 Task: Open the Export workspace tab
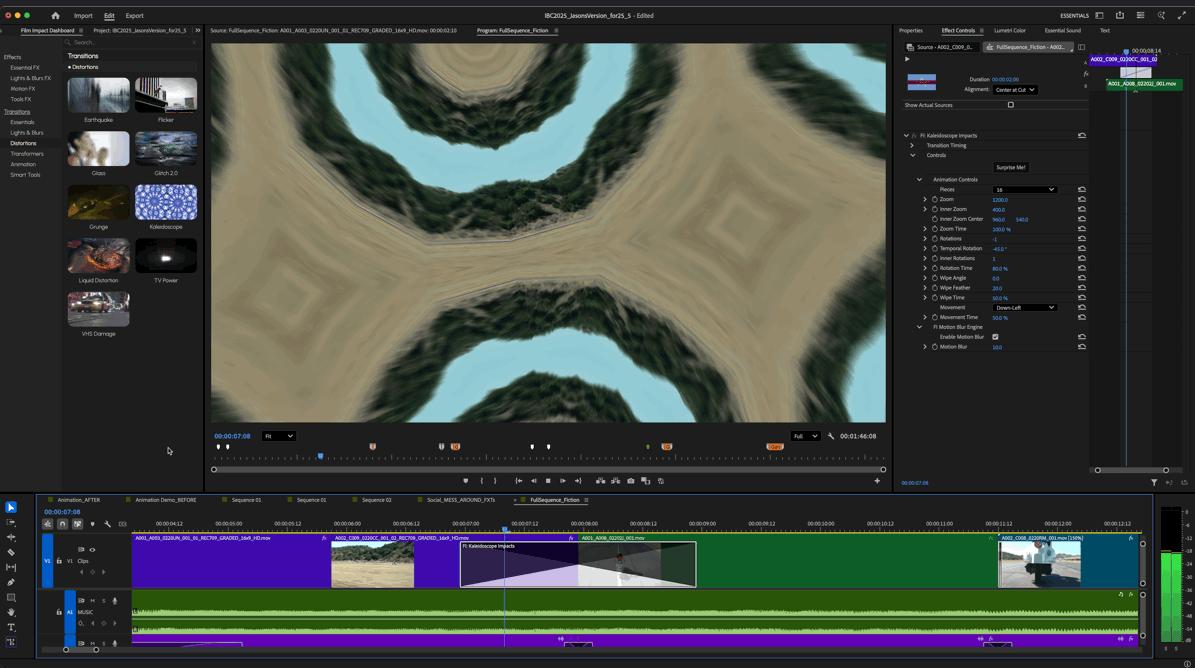point(134,15)
